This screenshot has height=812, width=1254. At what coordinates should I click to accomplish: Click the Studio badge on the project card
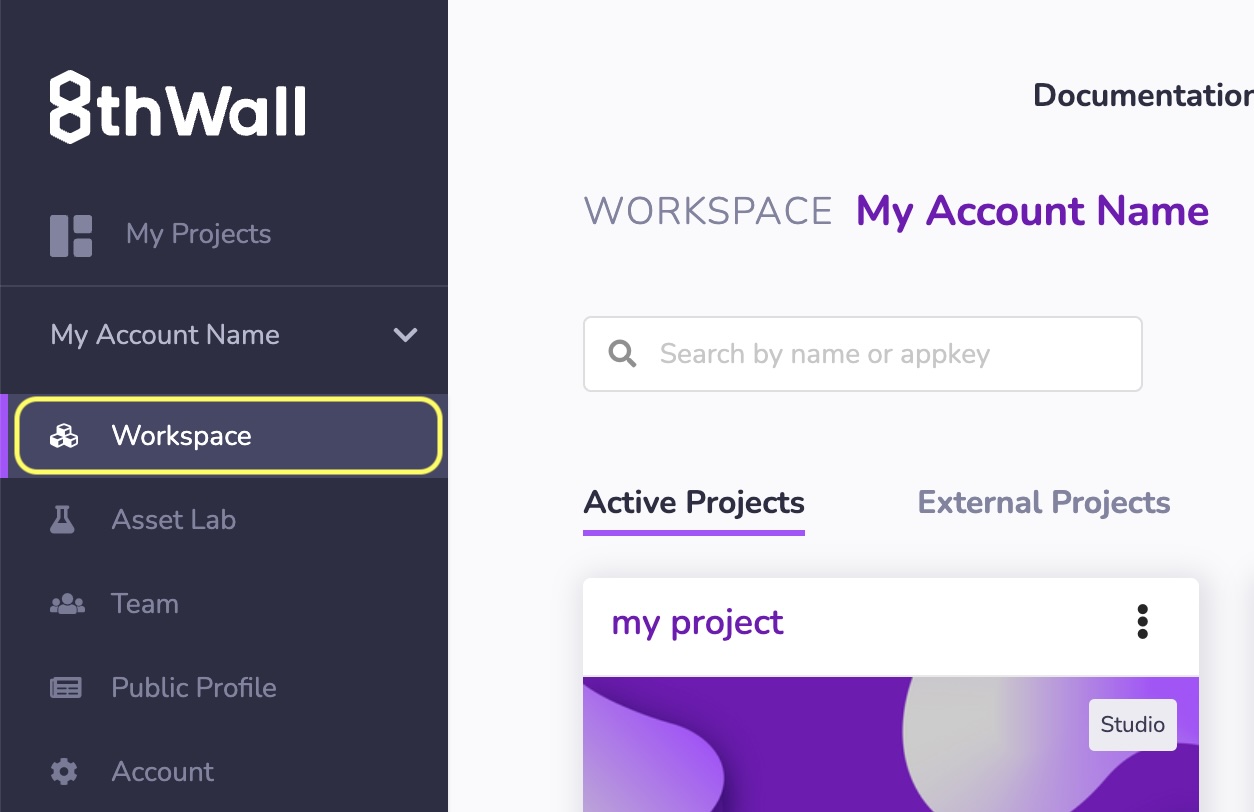(x=1132, y=724)
